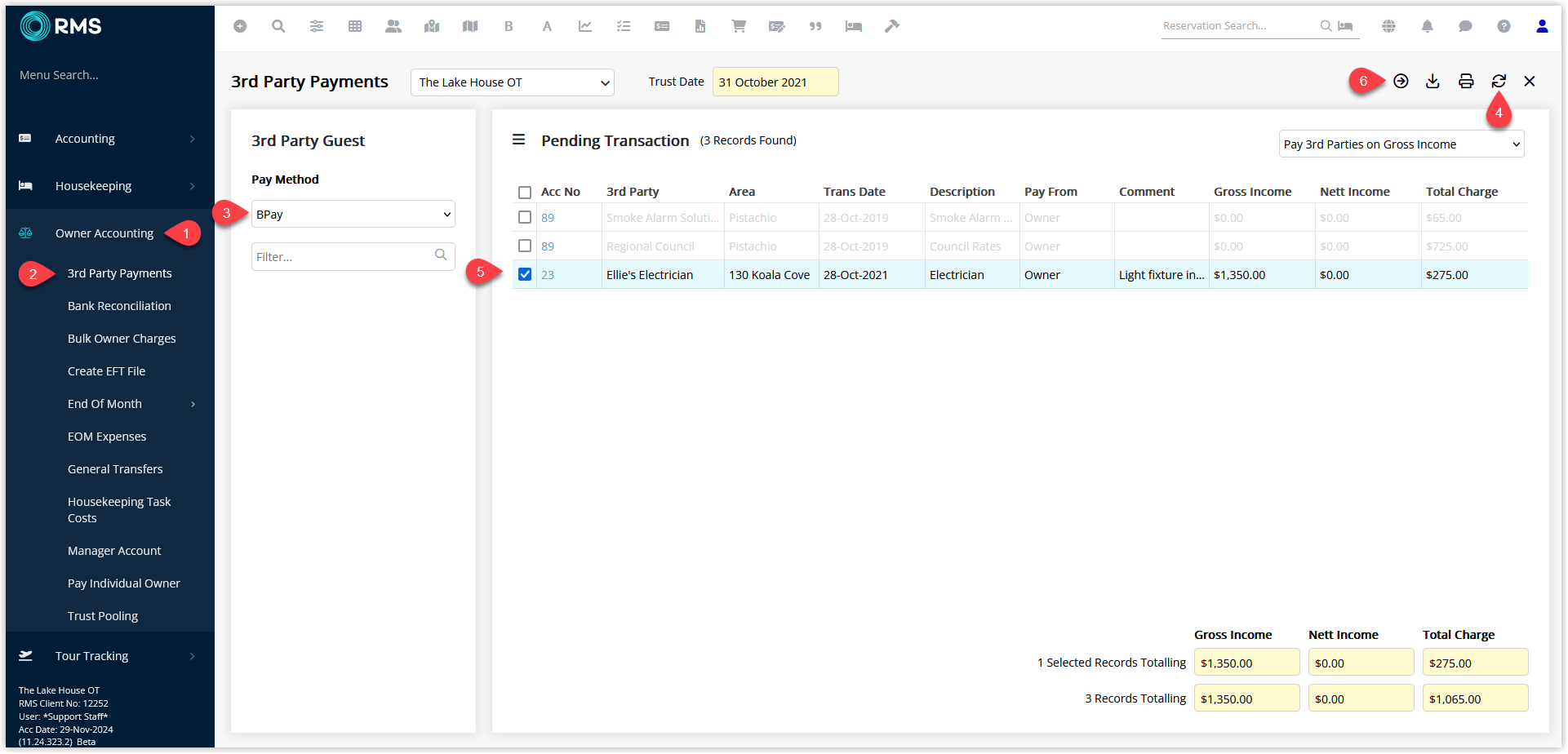The height and width of the screenshot is (754, 1568).
Task: Click the Trust Date field 31 October 2021
Action: 775,82
